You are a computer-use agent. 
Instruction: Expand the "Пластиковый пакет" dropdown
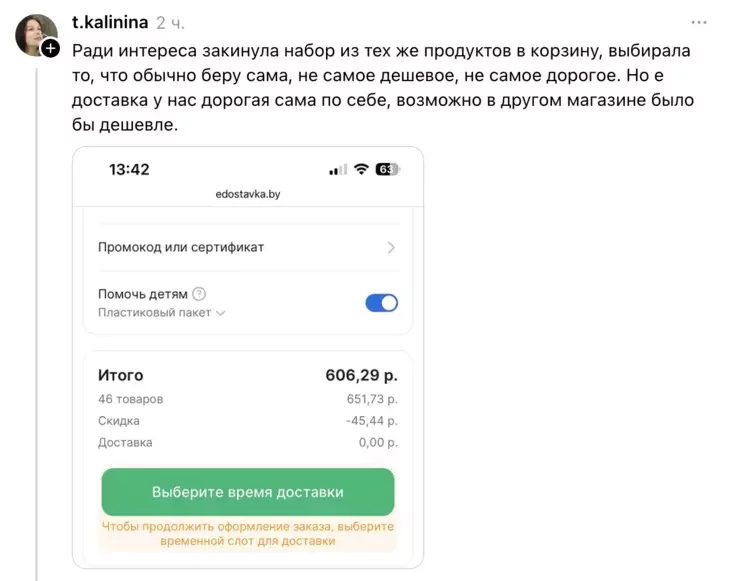[161, 312]
